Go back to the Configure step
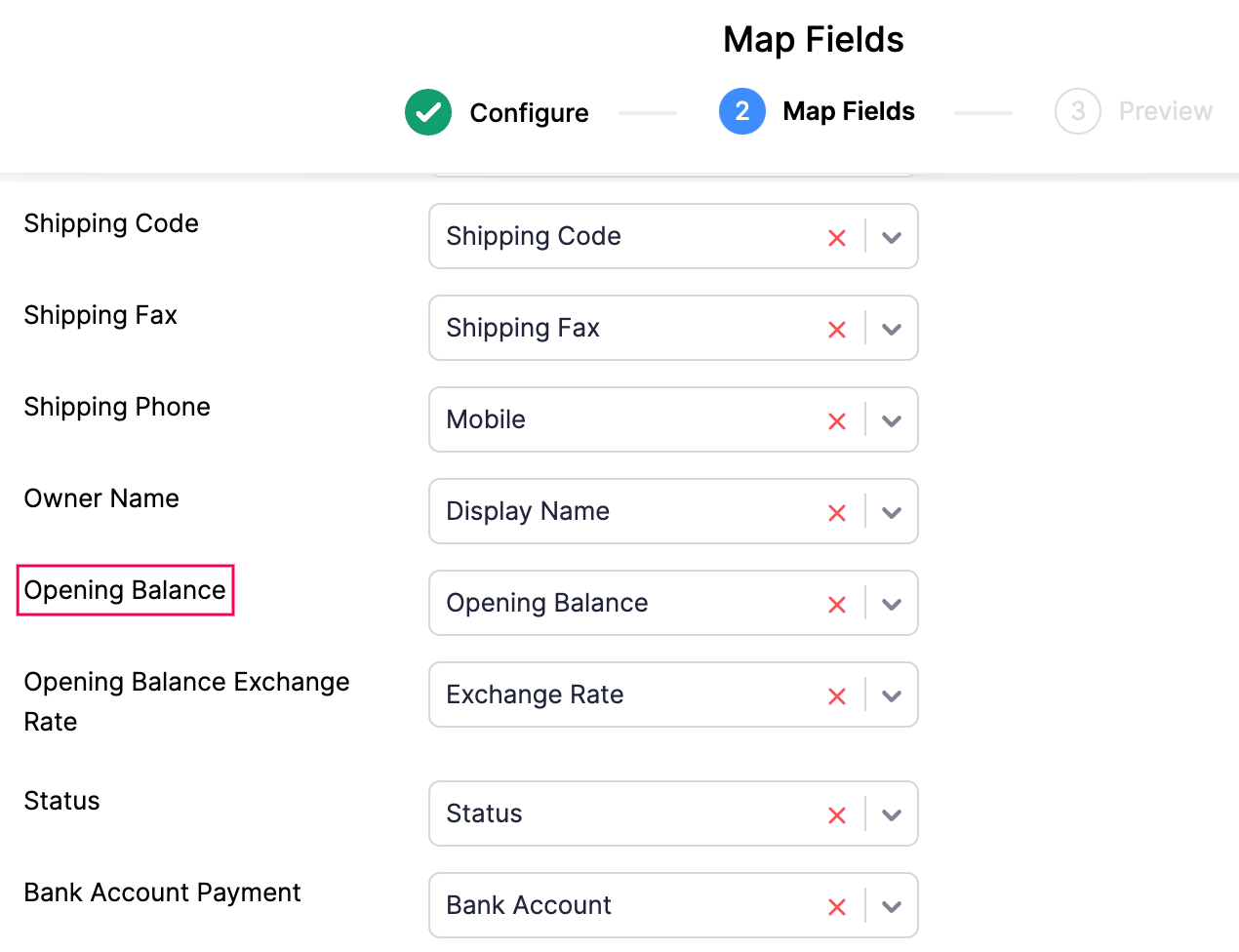Viewport: 1239px width, 952px height. (x=529, y=113)
